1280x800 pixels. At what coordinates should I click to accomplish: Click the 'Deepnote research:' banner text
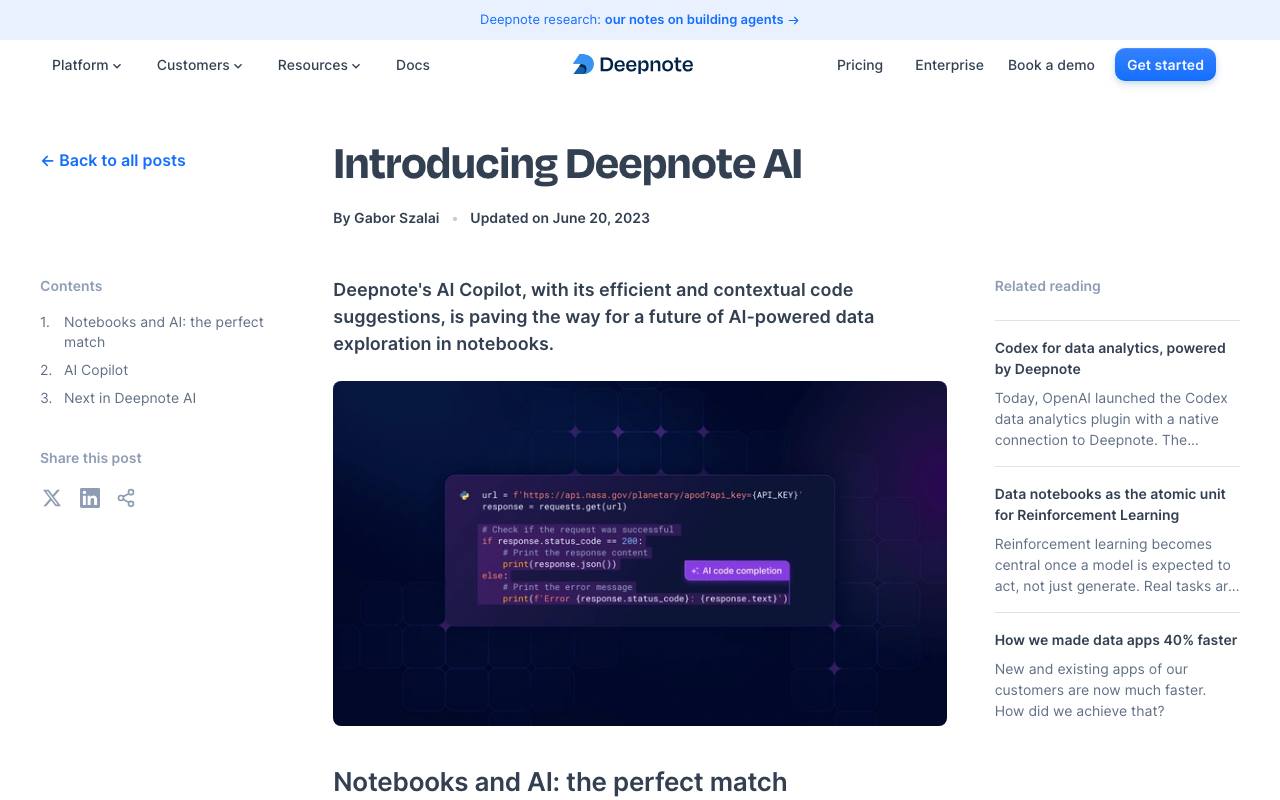(x=540, y=20)
